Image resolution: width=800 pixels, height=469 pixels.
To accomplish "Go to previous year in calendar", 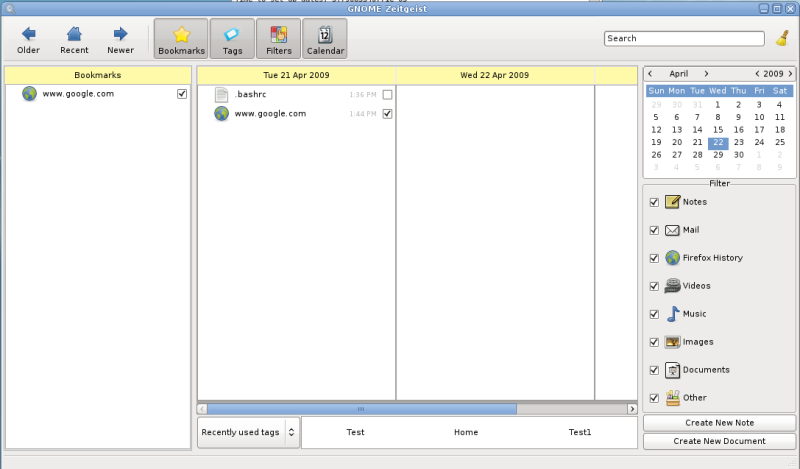I will 757,74.
